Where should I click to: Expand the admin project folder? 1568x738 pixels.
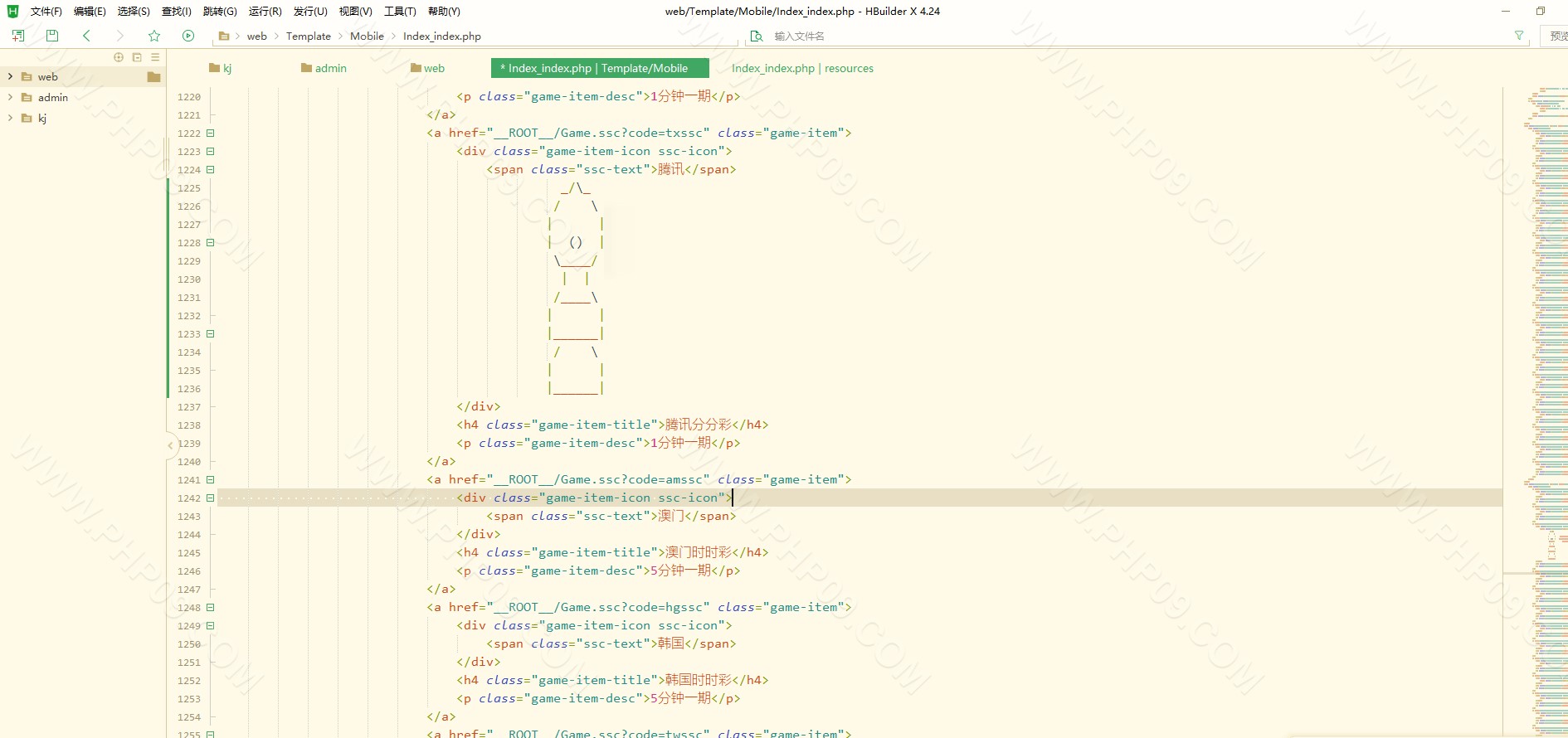[10, 97]
